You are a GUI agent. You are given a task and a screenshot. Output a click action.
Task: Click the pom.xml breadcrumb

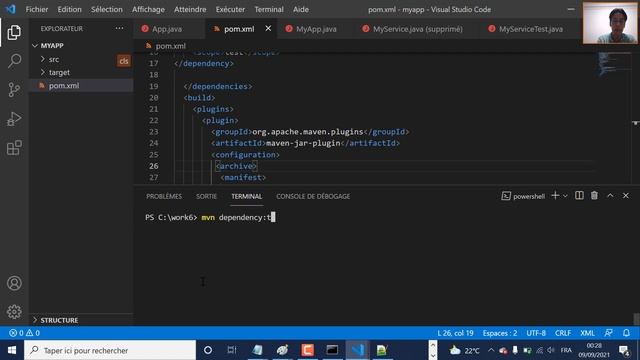[171, 46]
